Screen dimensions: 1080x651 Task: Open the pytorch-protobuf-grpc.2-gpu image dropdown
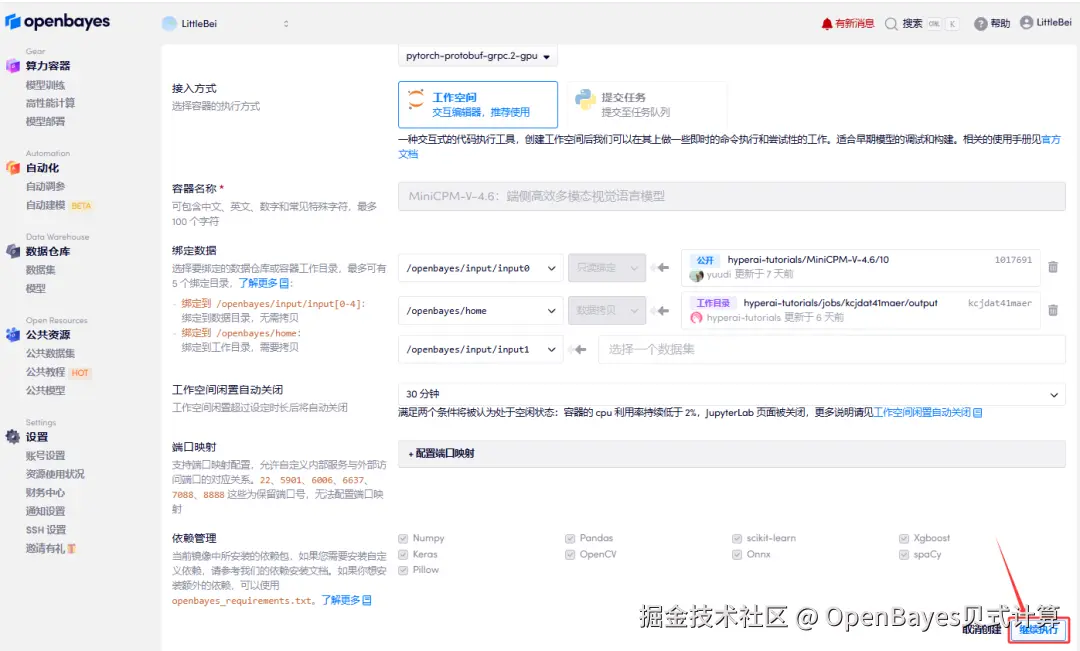477,56
